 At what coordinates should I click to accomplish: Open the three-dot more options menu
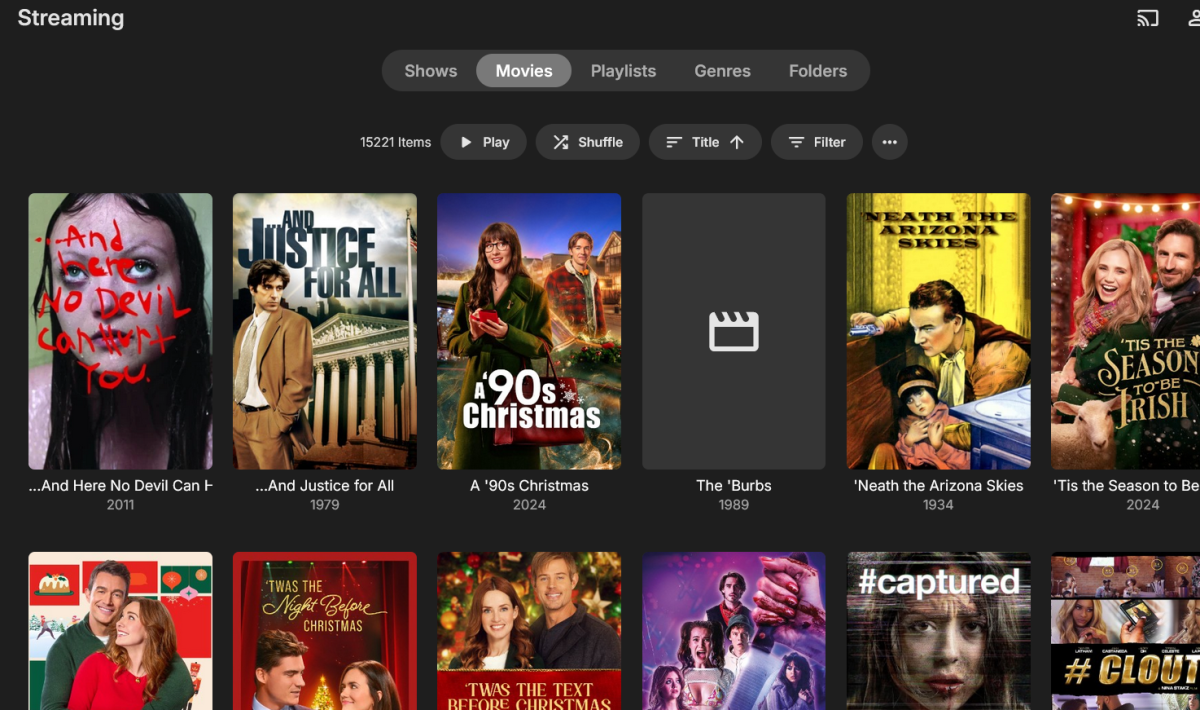coord(889,142)
